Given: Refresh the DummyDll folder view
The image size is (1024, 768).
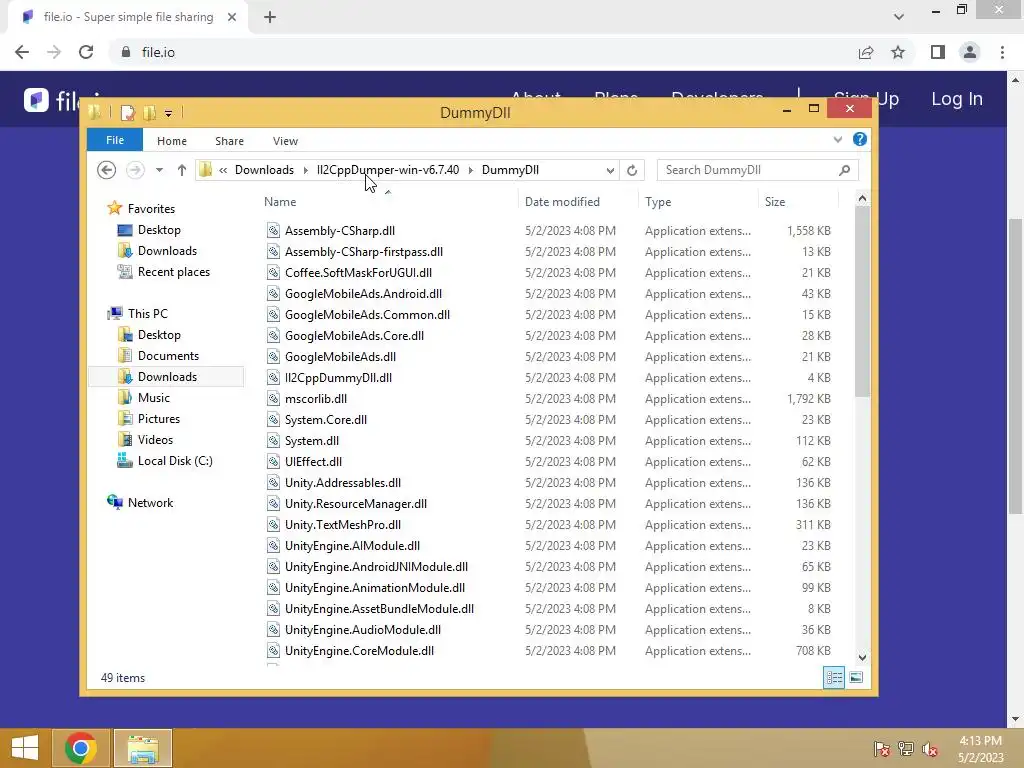Looking at the screenshot, I should coord(632,170).
